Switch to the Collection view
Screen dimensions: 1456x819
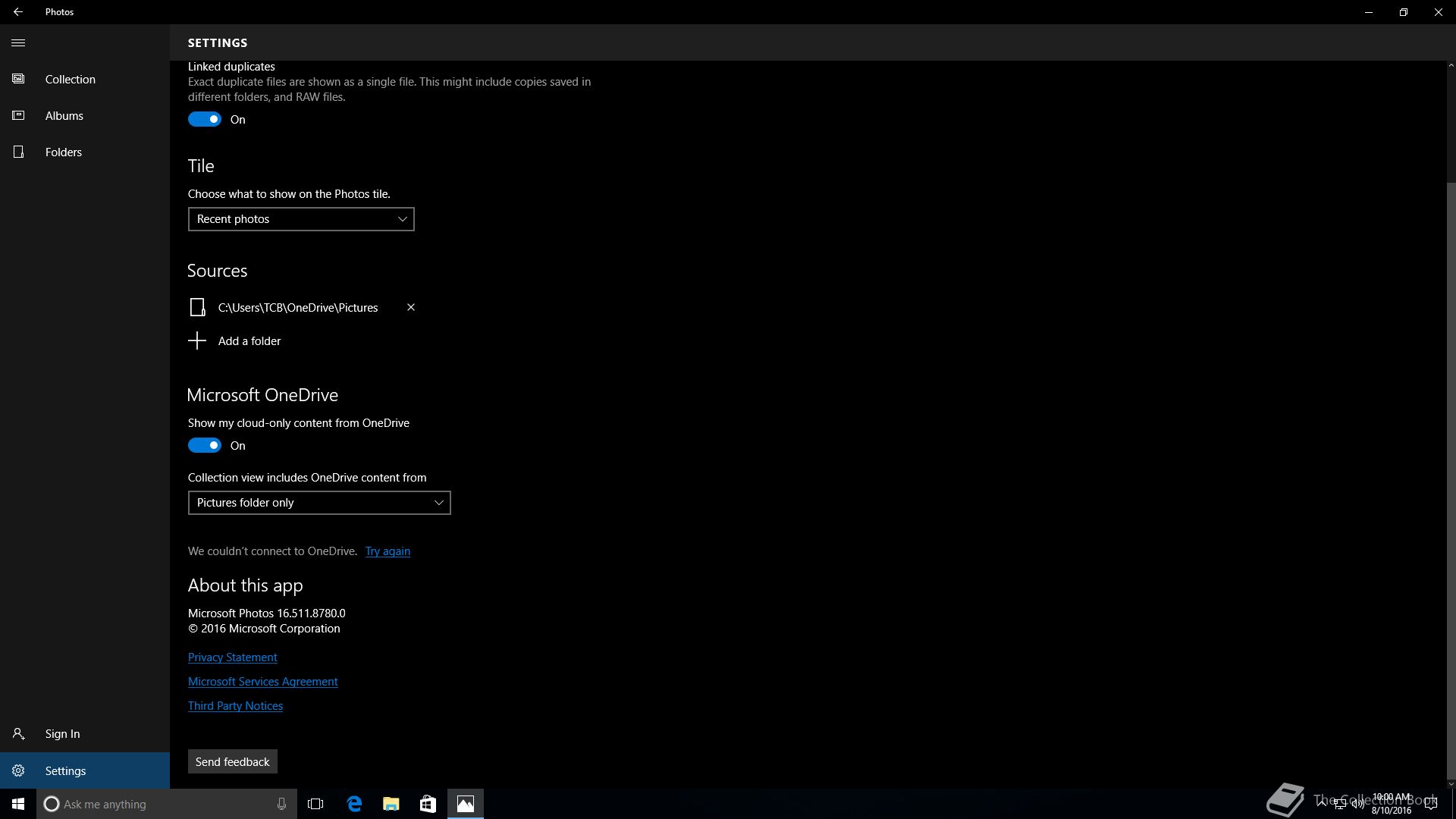tap(70, 79)
